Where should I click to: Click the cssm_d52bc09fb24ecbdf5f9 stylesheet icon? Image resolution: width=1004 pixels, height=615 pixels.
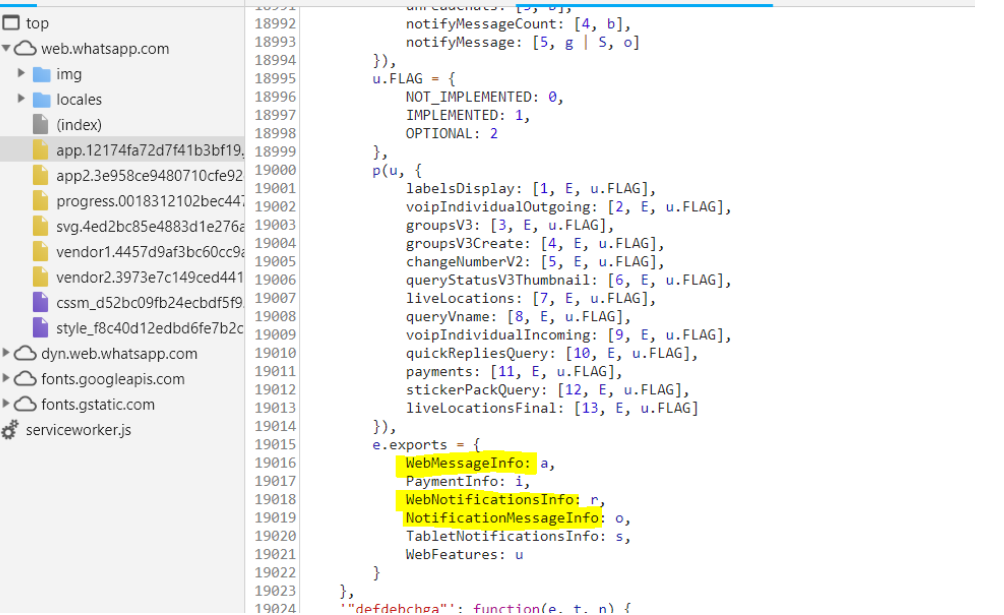[x=40, y=302]
